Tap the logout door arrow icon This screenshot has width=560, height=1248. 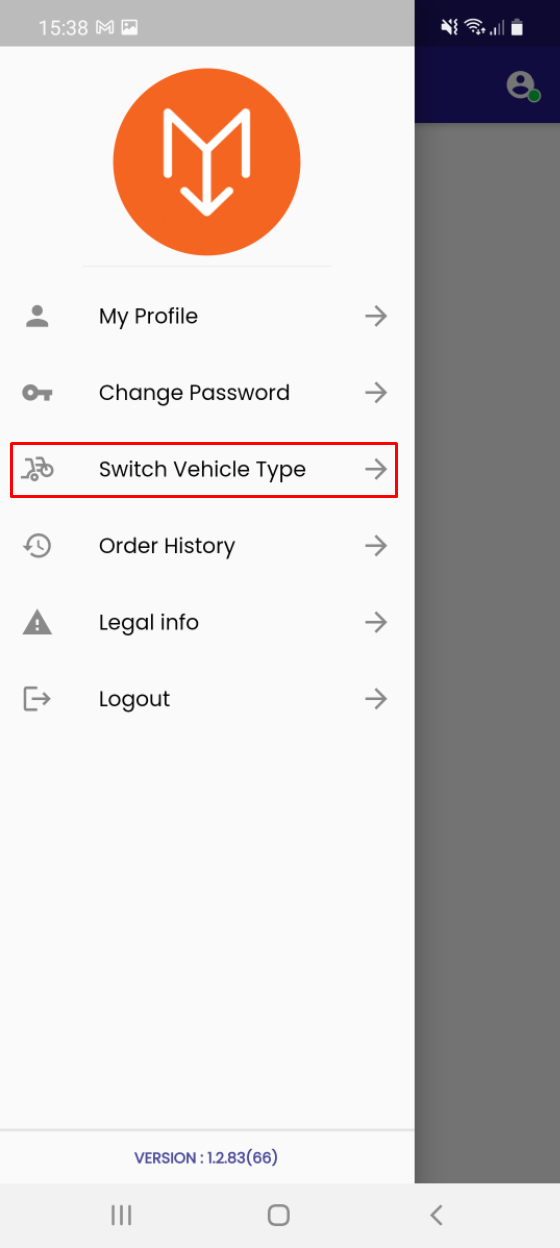(37, 699)
